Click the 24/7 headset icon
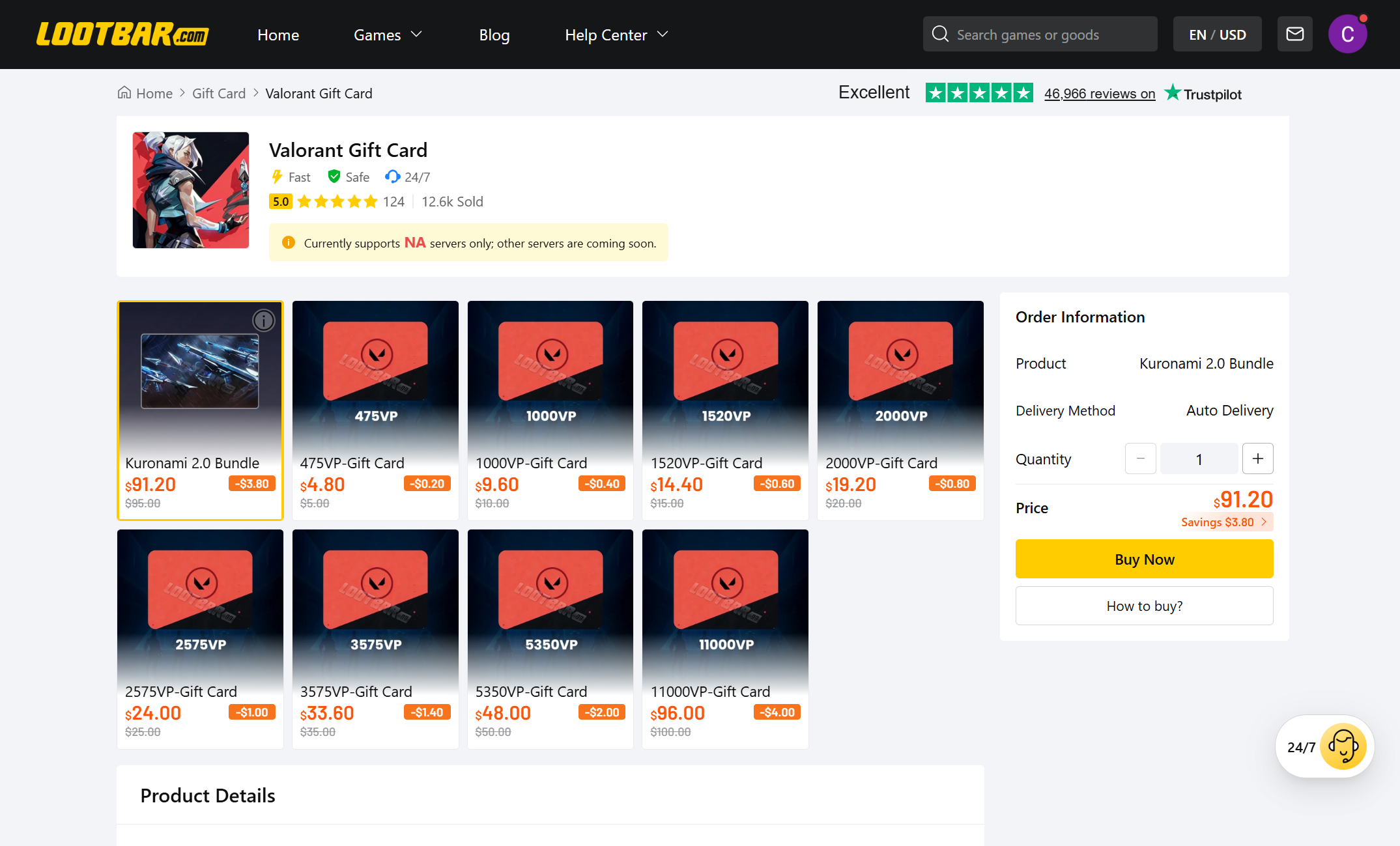Screen dimensions: 1400x846 click(x=392, y=176)
